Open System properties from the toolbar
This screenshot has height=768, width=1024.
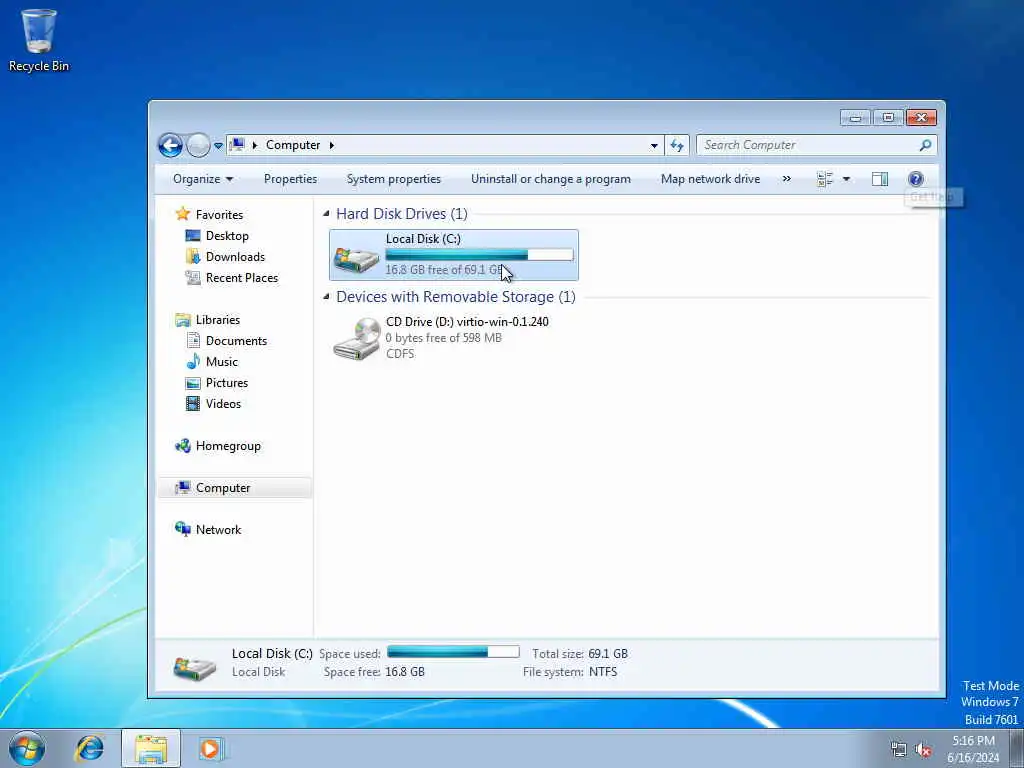pos(394,179)
